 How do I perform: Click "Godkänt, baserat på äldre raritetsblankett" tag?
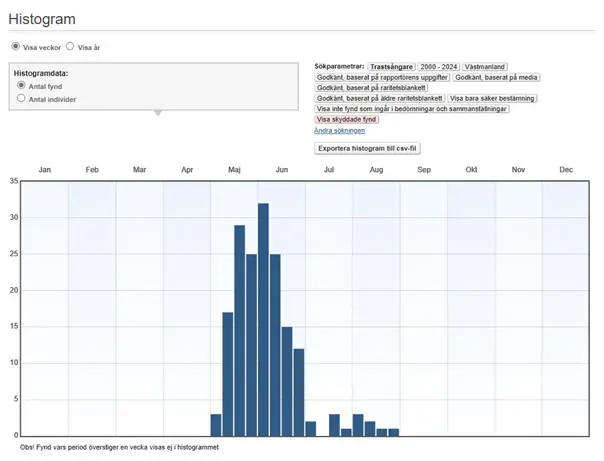click(379, 99)
